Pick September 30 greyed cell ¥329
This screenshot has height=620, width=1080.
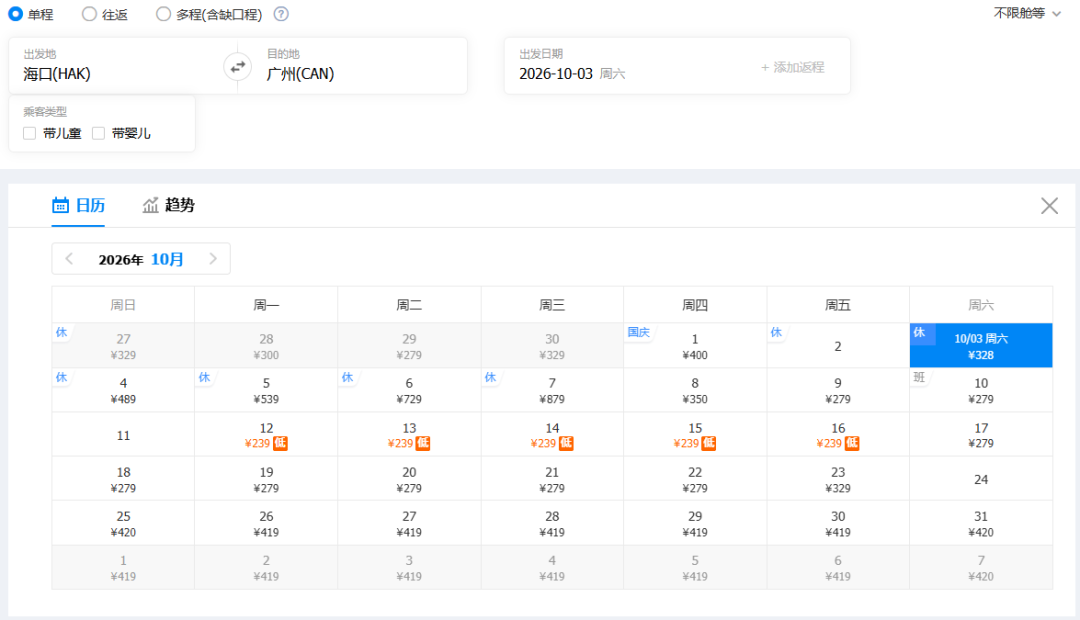click(552, 346)
